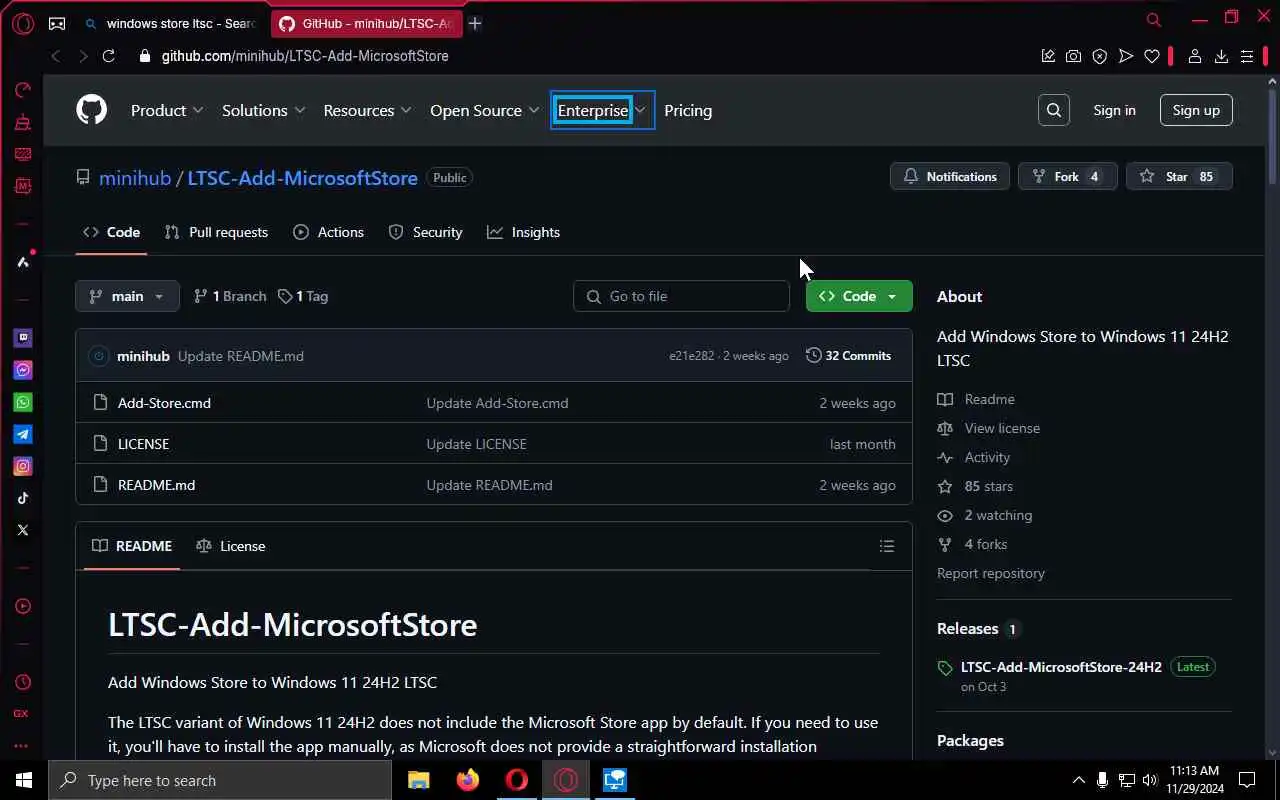
Task: Open the Pull requests tab
Action: (x=216, y=232)
